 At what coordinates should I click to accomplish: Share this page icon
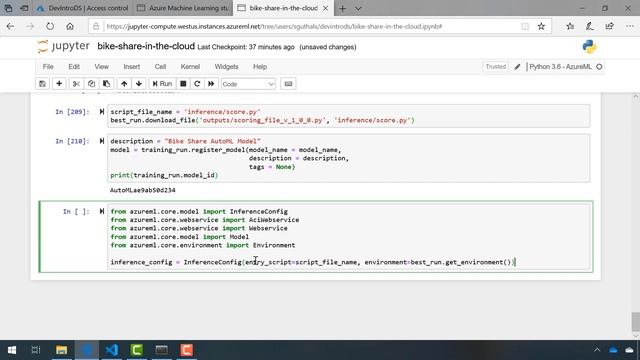609,27
